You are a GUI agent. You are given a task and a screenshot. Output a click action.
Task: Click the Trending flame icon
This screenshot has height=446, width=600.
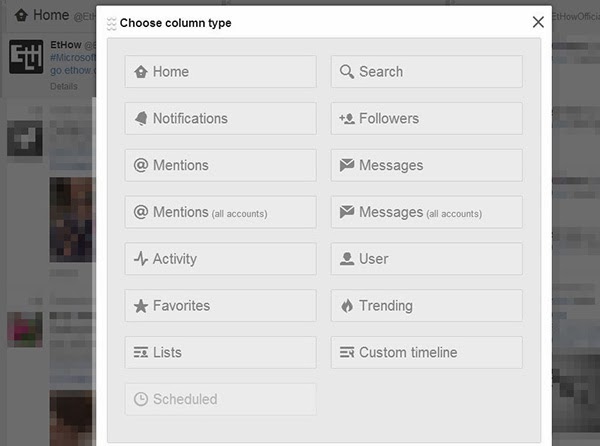pyautogui.click(x=347, y=306)
